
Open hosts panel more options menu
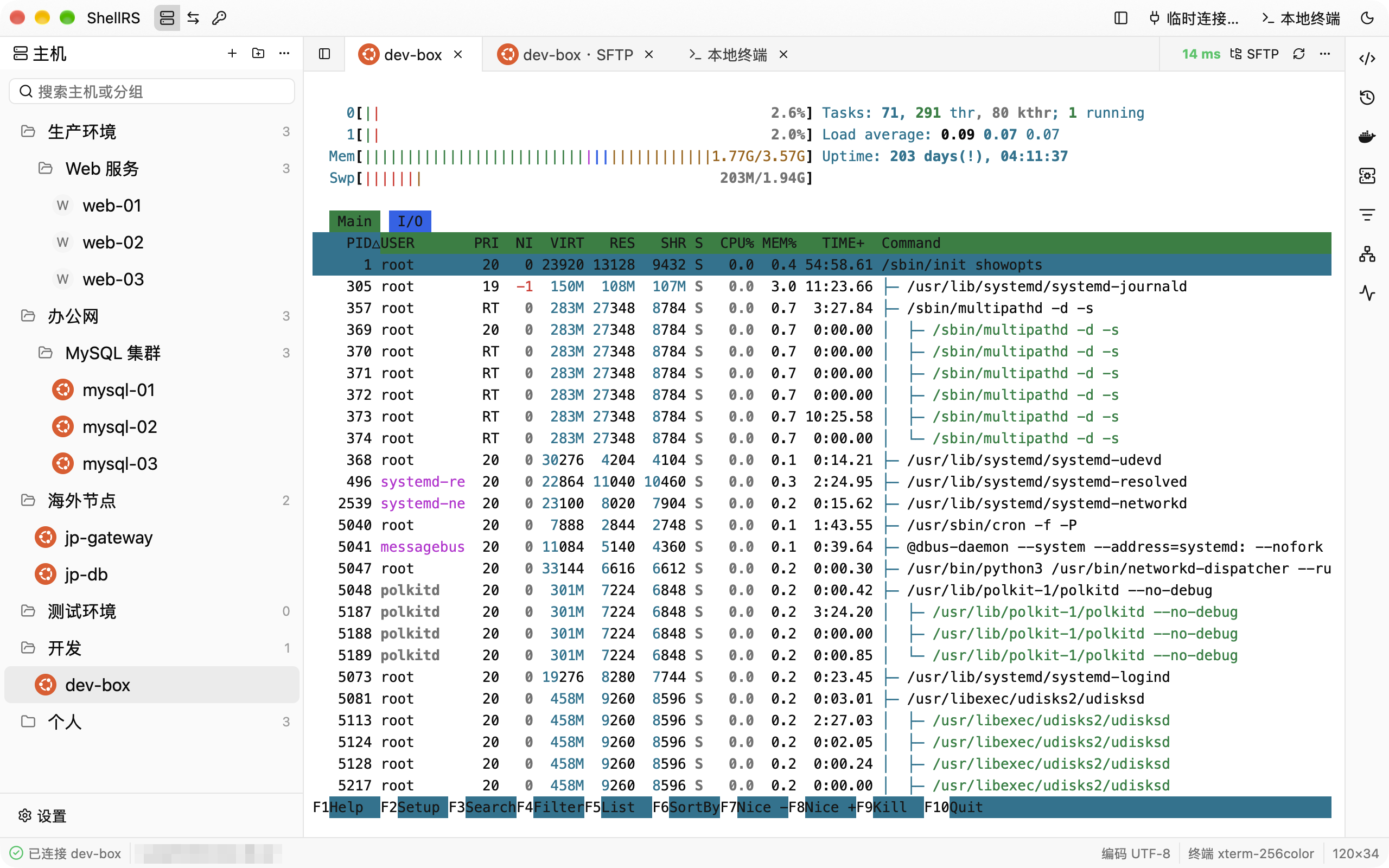coord(284,53)
